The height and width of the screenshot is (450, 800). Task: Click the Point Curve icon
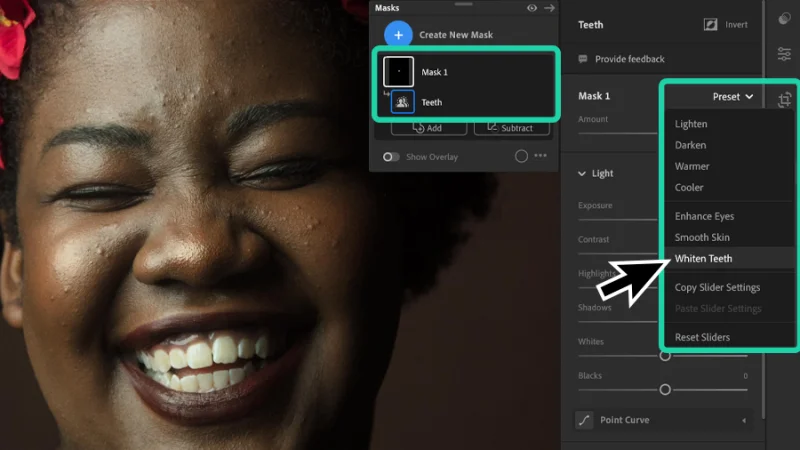pos(584,420)
